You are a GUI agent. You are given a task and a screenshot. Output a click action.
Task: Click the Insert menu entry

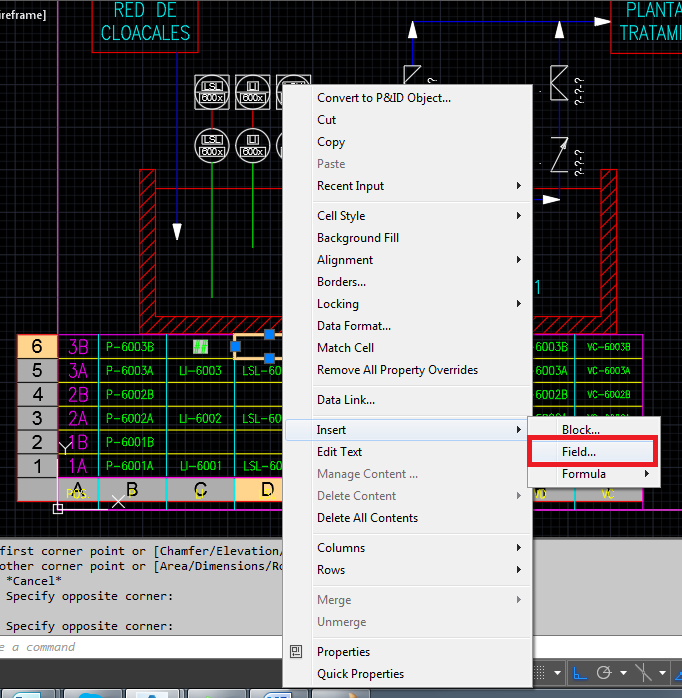pos(408,430)
